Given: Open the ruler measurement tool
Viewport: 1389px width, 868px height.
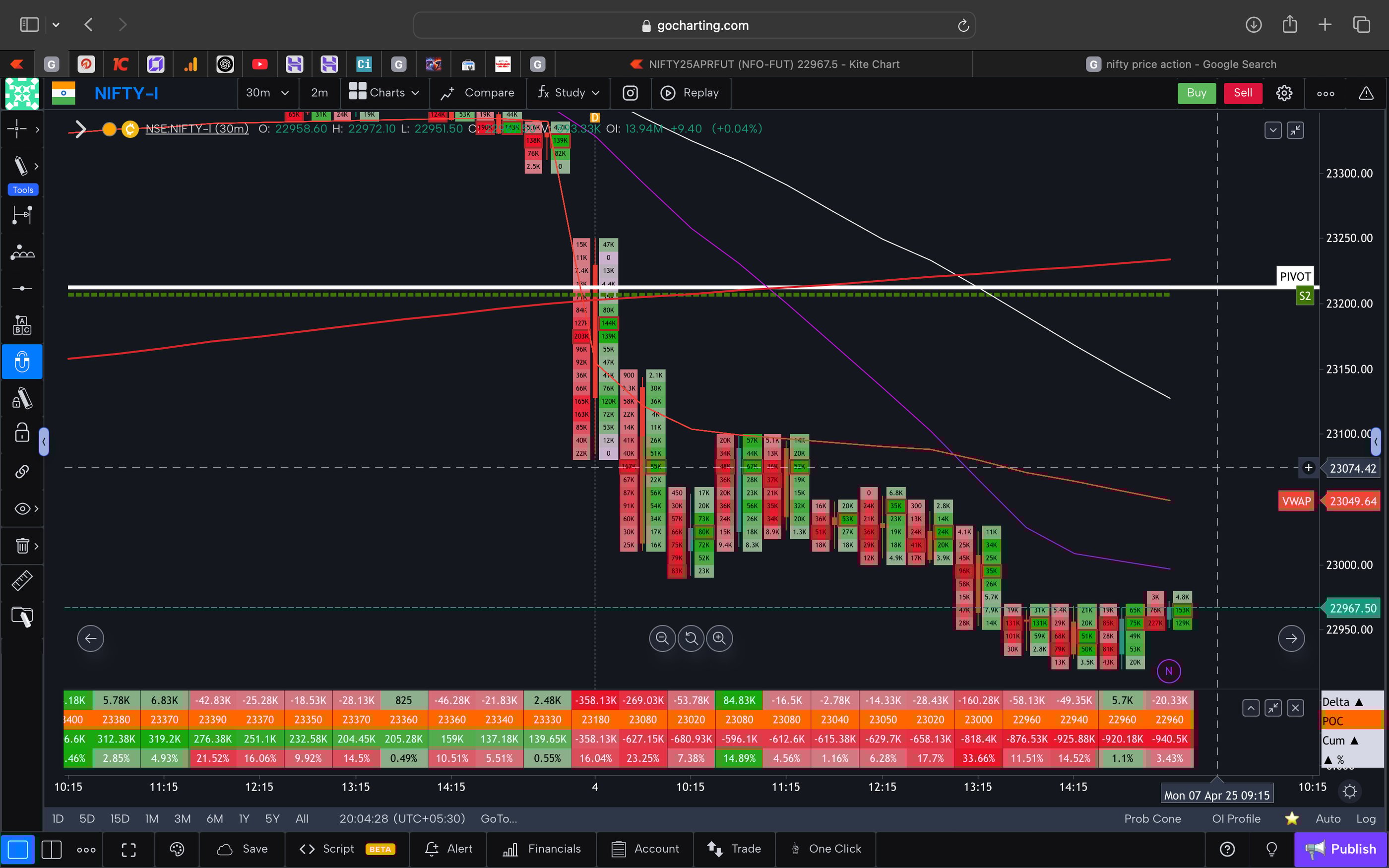Looking at the screenshot, I should (x=22, y=580).
